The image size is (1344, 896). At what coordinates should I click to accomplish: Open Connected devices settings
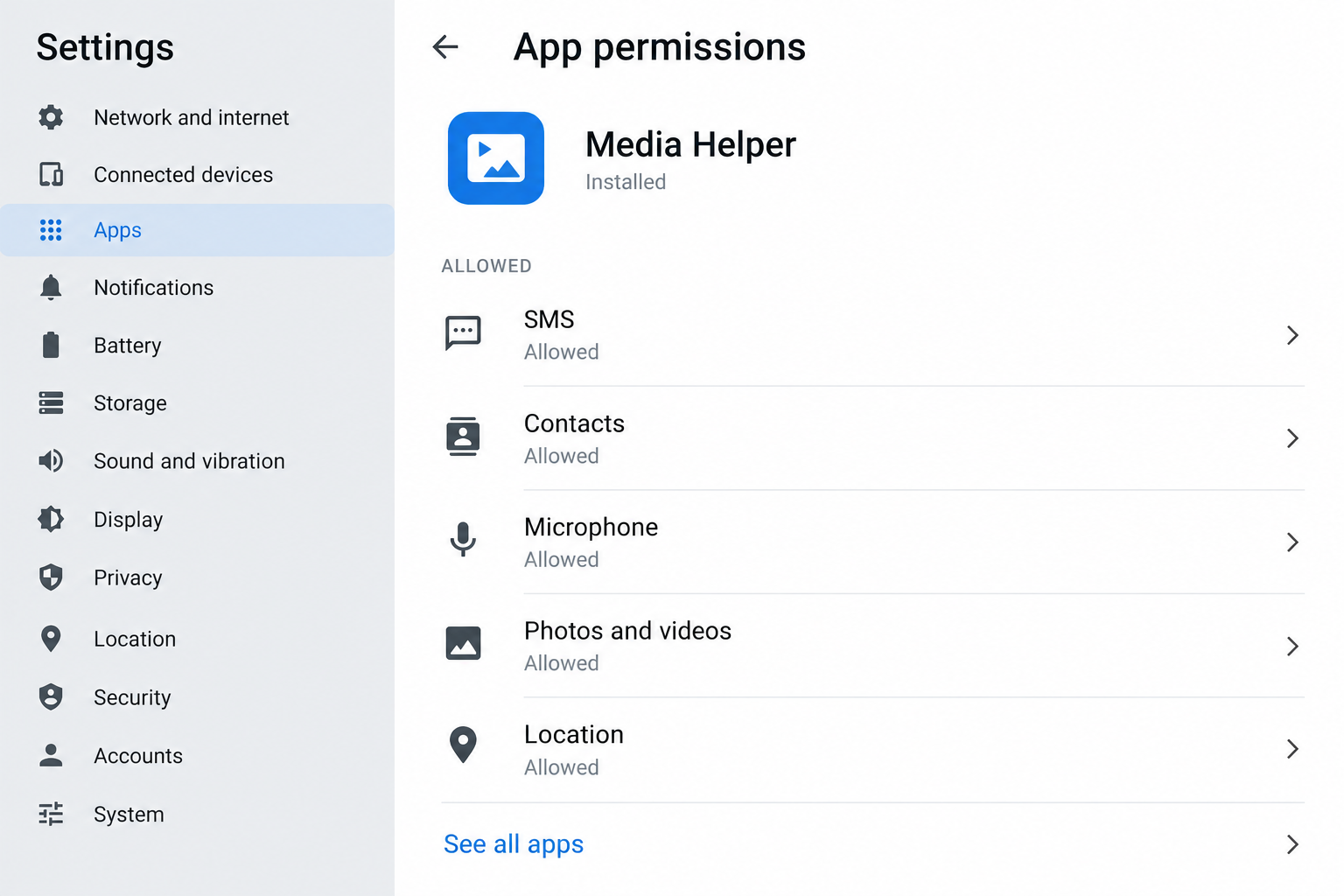tap(197, 174)
